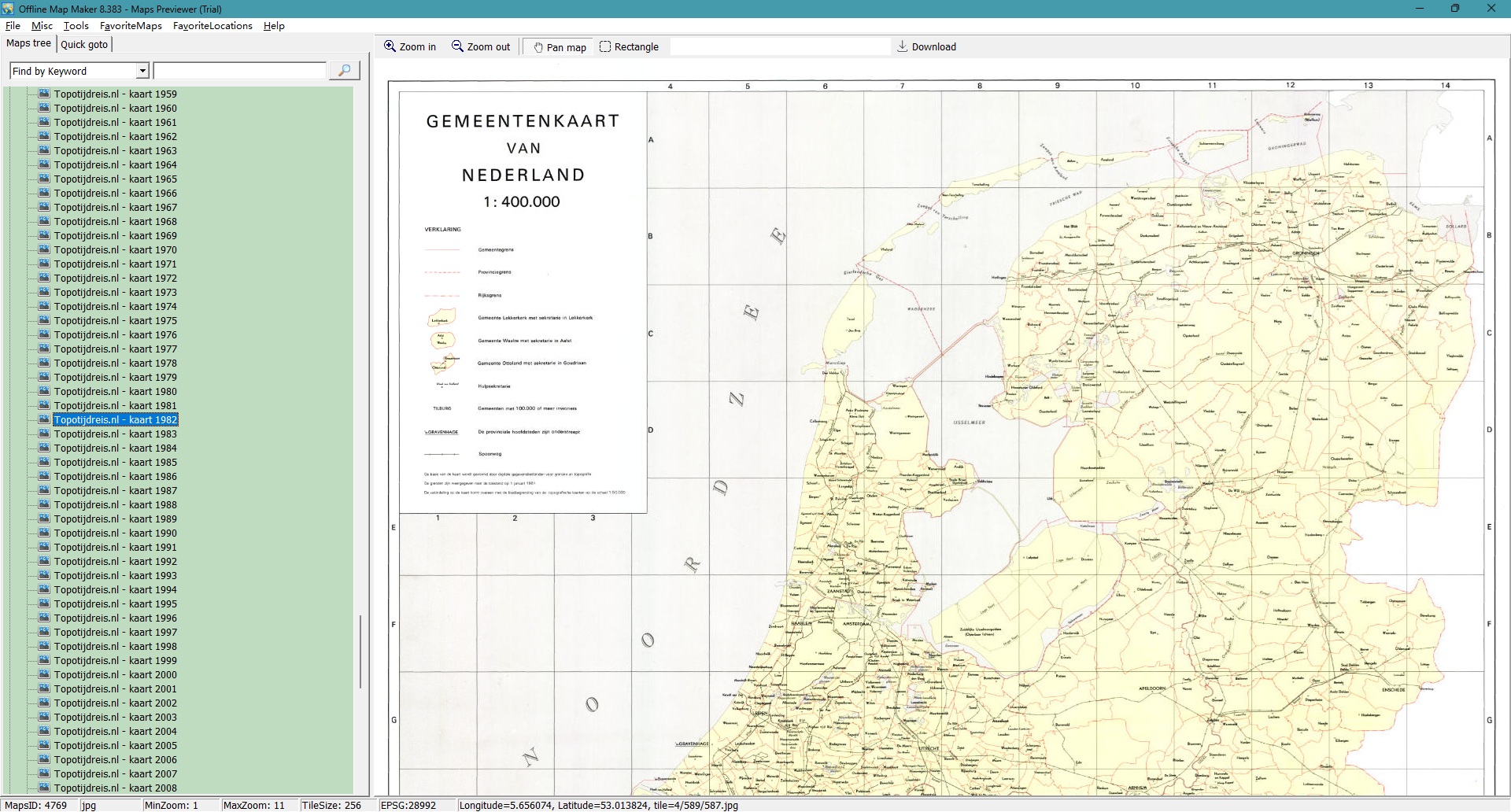Click the maps tree vertical scrollbar
Screen dimensions: 1511x812
click(x=360, y=651)
